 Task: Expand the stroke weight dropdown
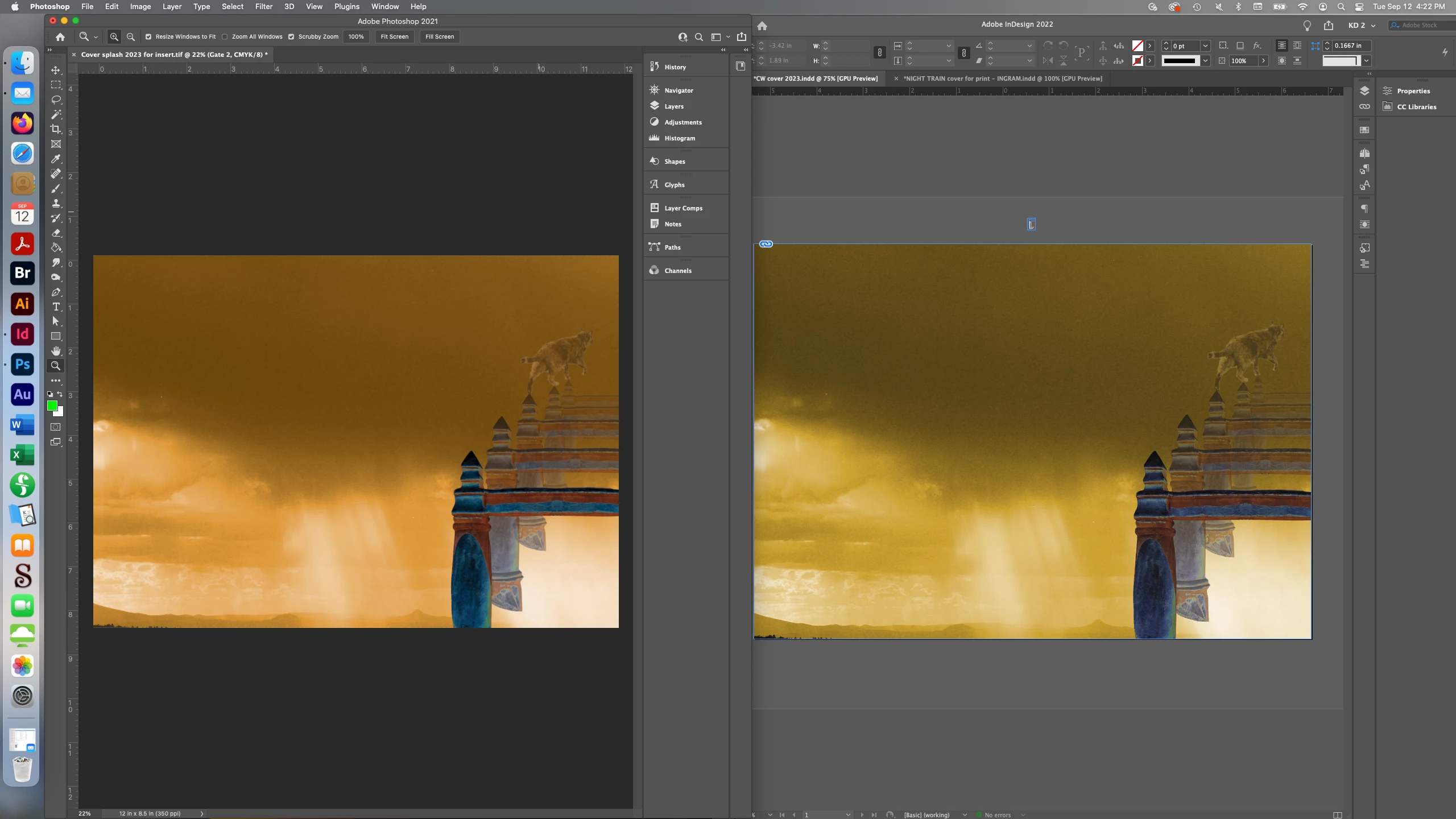click(1205, 46)
